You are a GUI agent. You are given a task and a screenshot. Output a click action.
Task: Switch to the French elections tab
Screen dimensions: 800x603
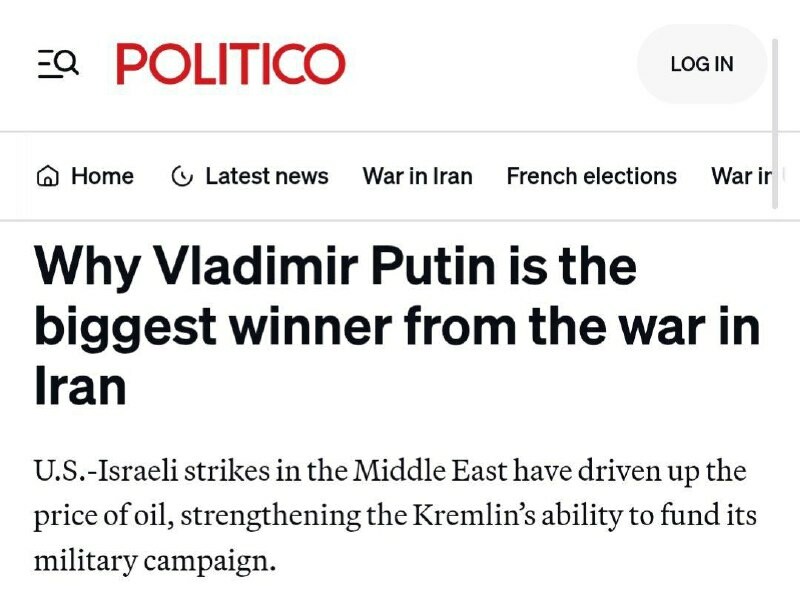tap(591, 177)
